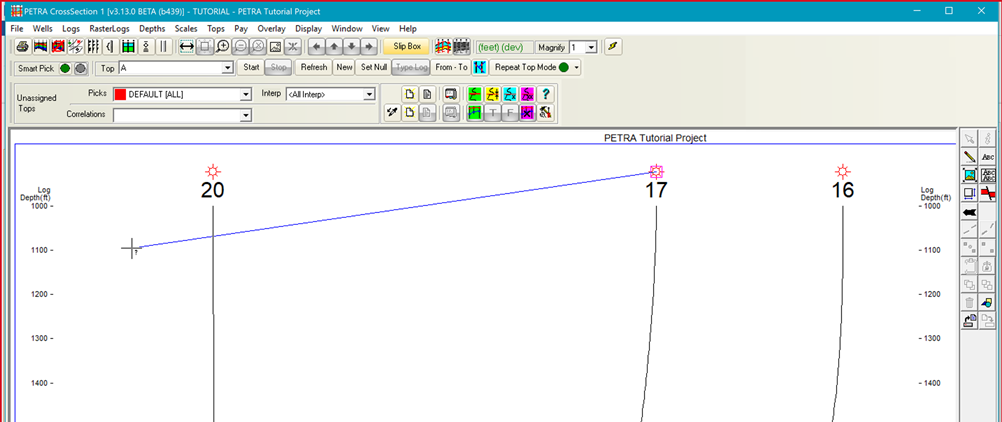Toggle the Slip Box button
This screenshot has height=422, width=1002.
[x=407, y=47]
